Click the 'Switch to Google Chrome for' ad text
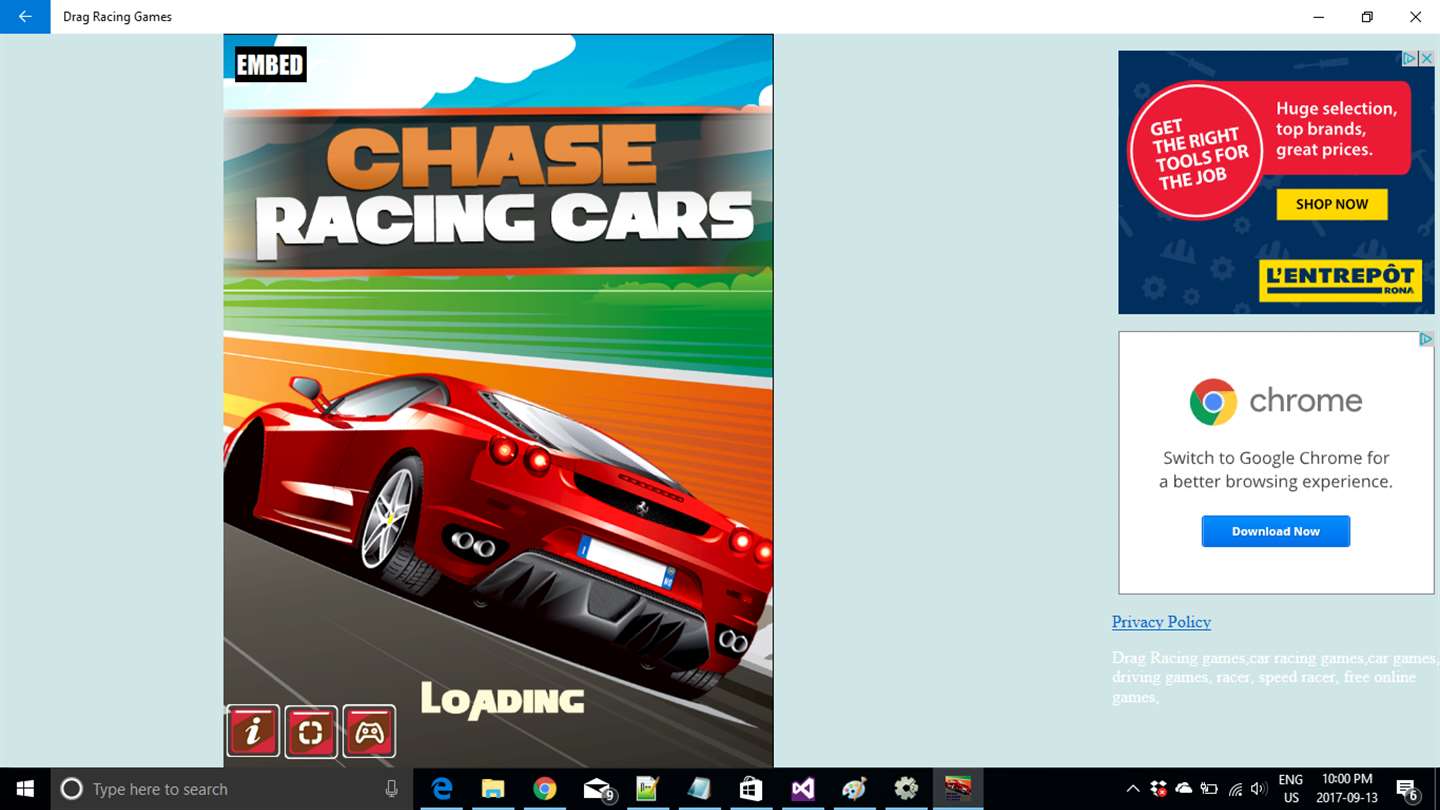The width and height of the screenshot is (1440, 810). pos(1276,458)
